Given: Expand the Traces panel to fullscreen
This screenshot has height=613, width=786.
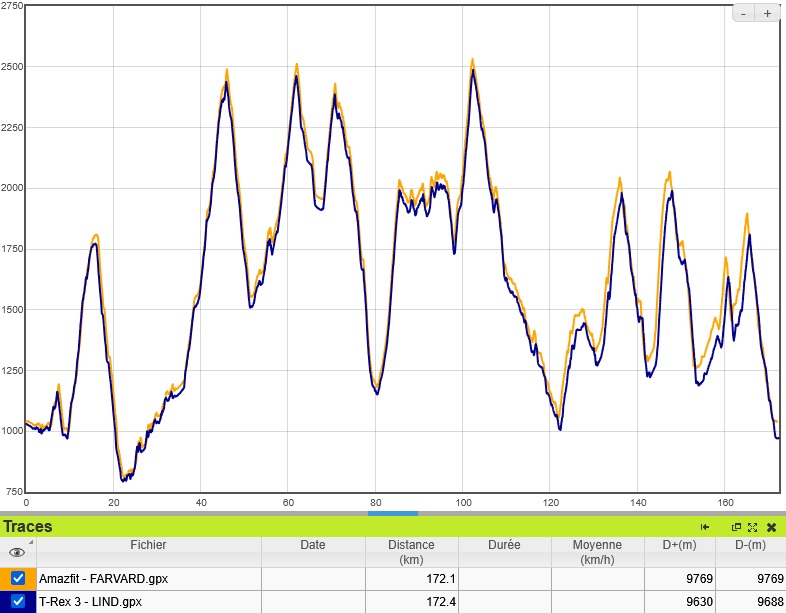Looking at the screenshot, I should [753, 527].
